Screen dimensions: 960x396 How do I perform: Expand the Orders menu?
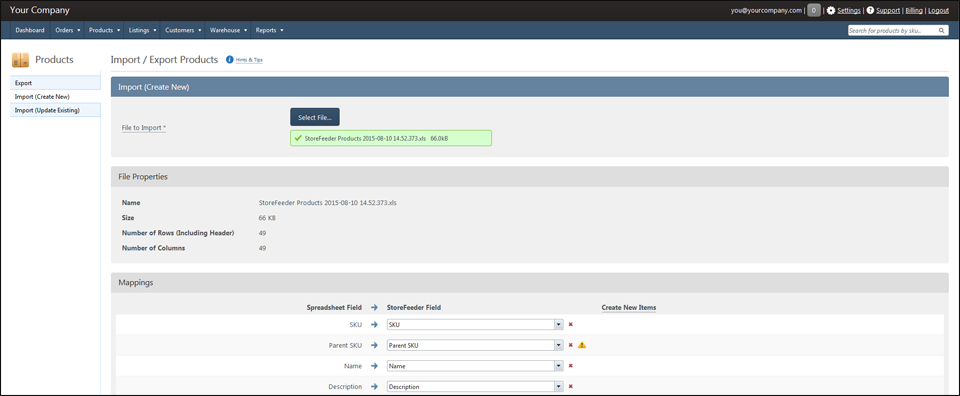point(67,30)
